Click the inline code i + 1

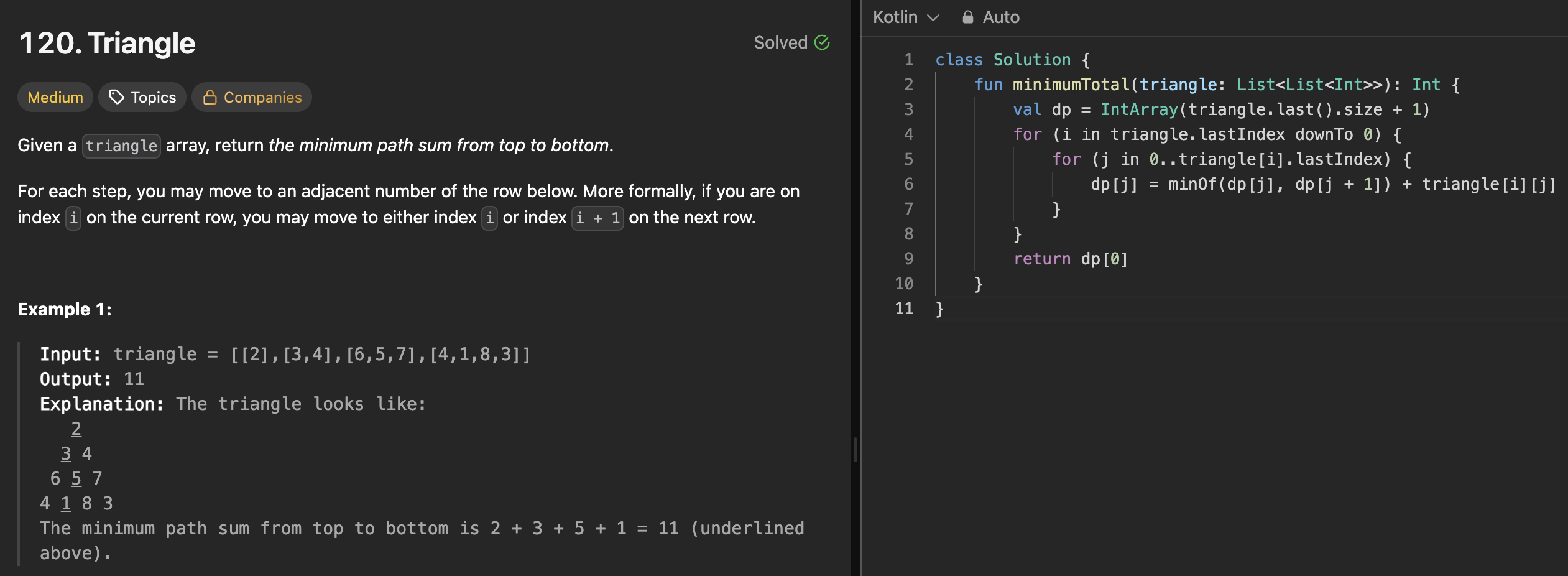pyautogui.click(x=597, y=218)
